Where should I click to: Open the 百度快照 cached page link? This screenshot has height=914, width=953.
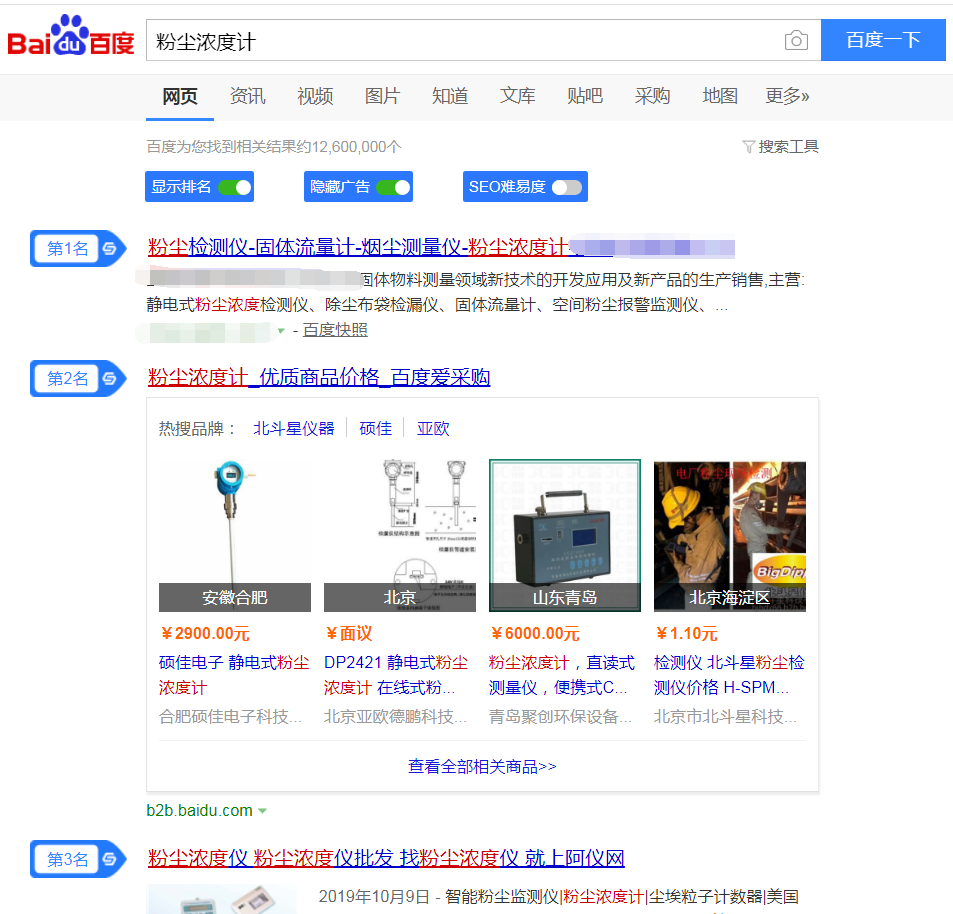(335, 330)
